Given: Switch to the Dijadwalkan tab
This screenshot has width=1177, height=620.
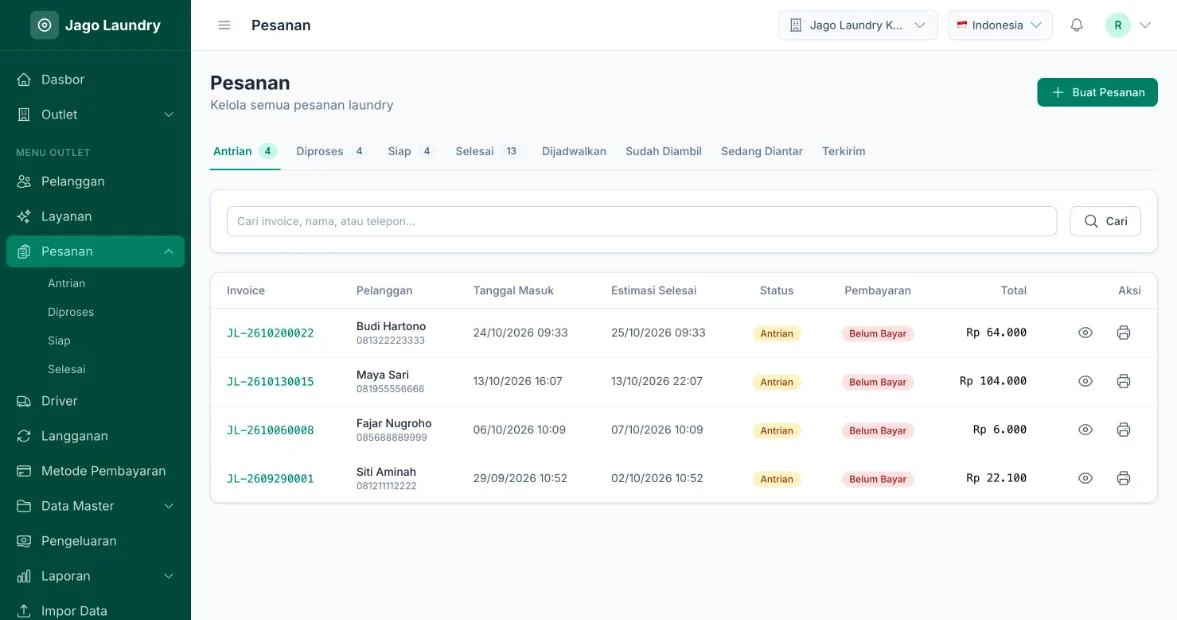Looking at the screenshot, I should pyautogui.click(x=574, y=151).
